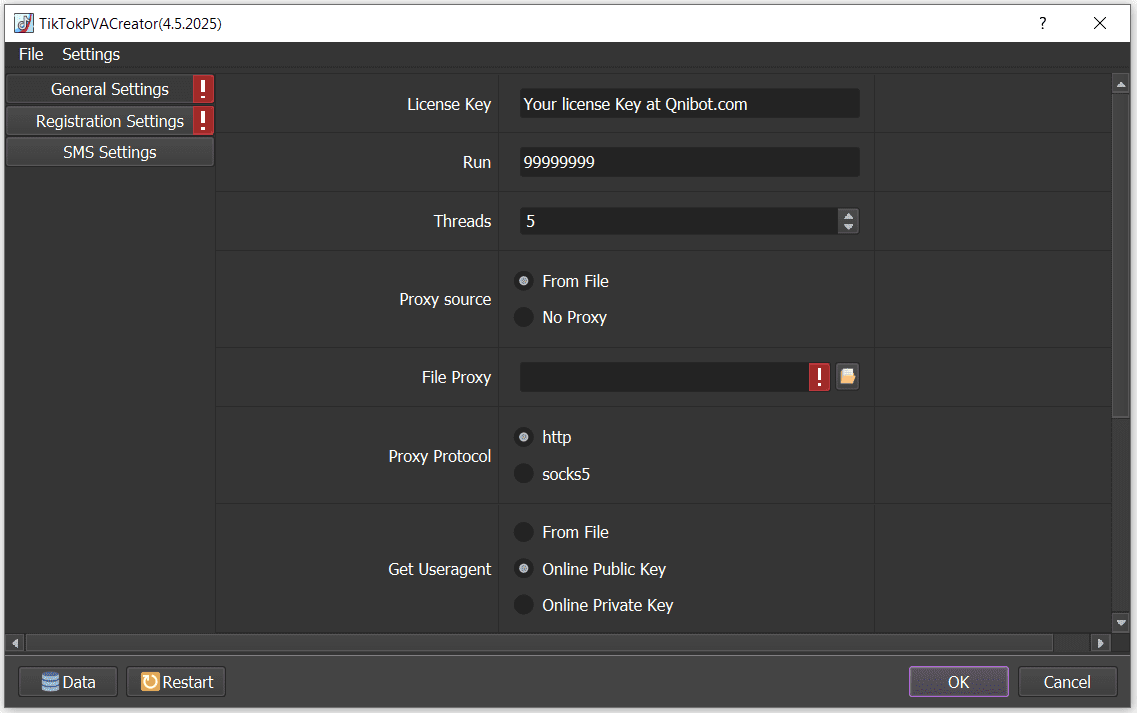Image resolution: width=1137 pixels, height=713 pixels.
Task: Click the File Proxy browse folder icon
Action: 847,376
